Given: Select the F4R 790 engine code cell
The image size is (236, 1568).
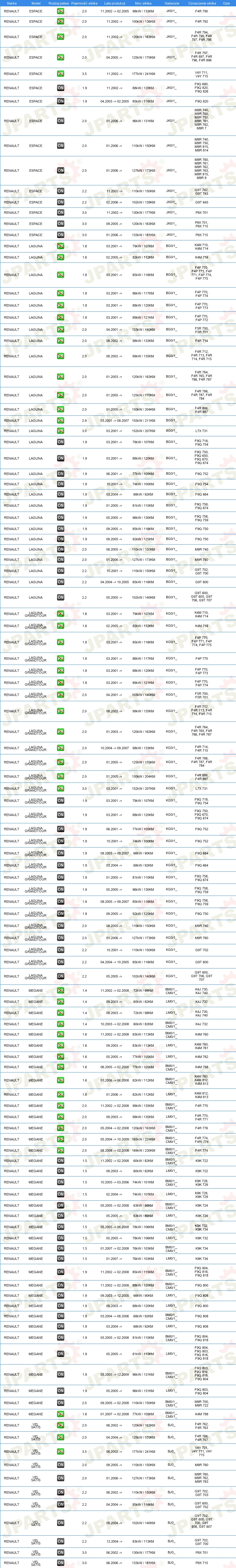Looking at the screenshot, I should click(x=201, y=11).
